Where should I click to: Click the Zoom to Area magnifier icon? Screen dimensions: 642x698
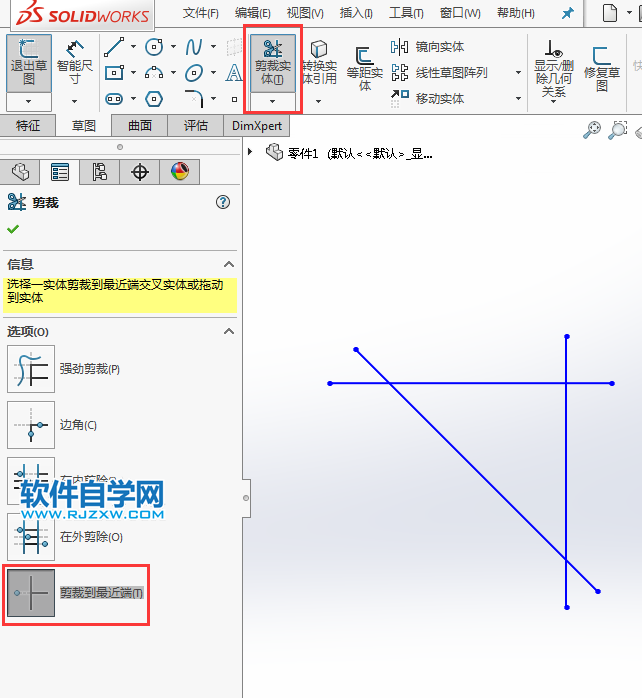click(x=618, y=130)
